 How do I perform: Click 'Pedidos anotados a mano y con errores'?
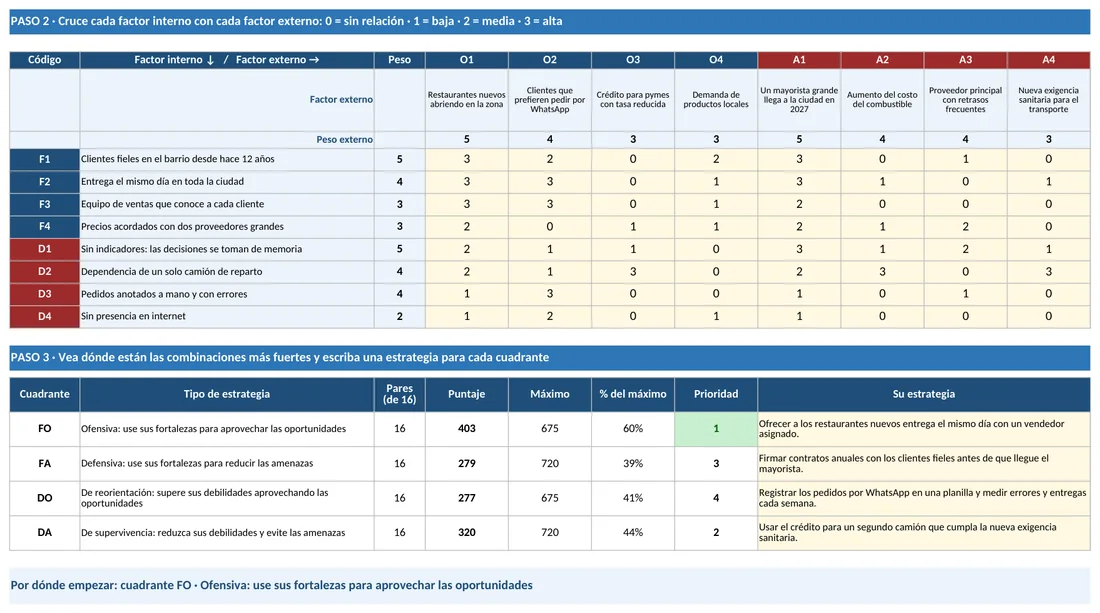[164, 294]
